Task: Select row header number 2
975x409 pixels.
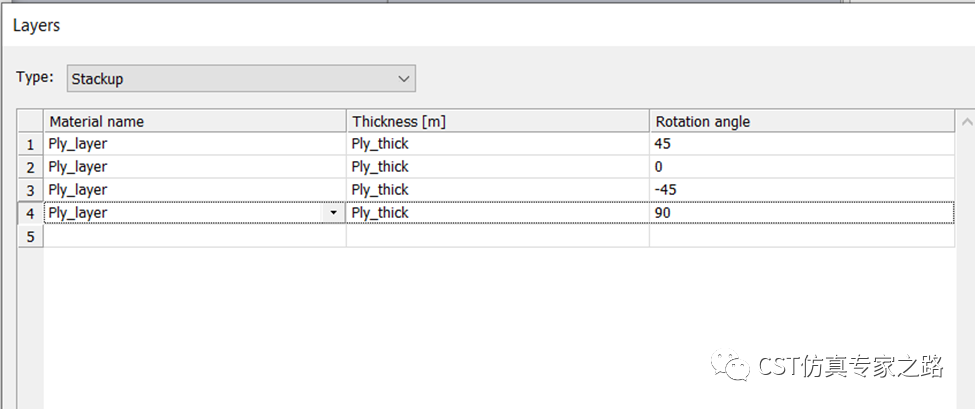Action: coord(30,167)
